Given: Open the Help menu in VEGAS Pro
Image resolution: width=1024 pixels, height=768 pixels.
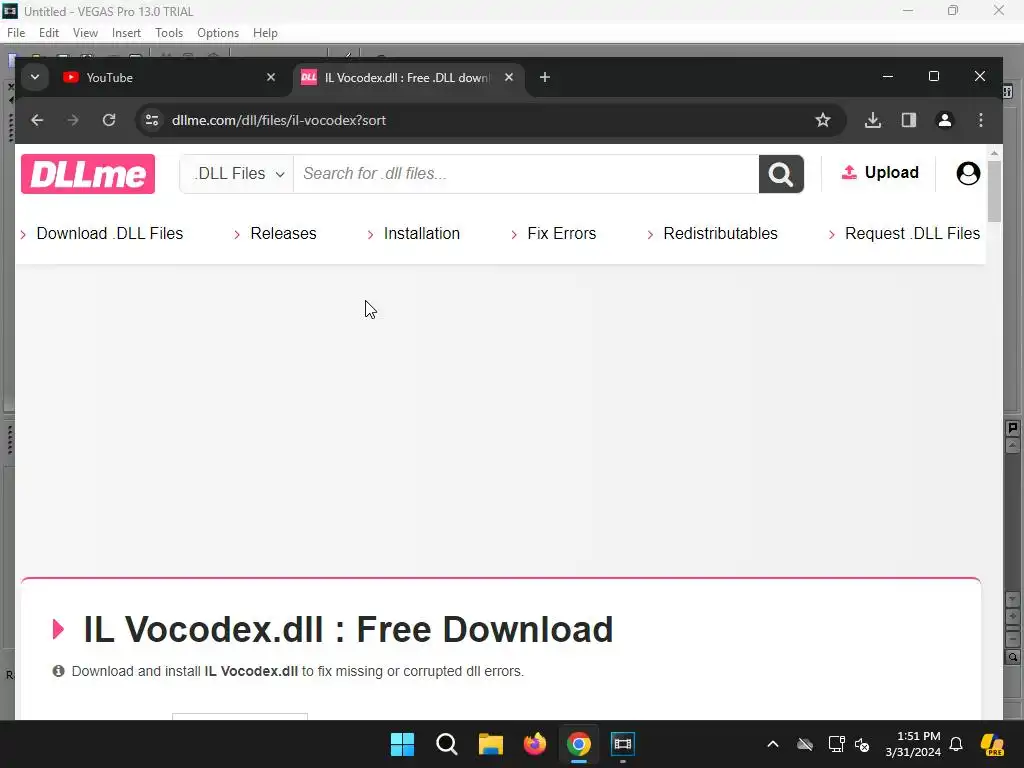Looking at the screenshot, I should (x=265, y=33).
